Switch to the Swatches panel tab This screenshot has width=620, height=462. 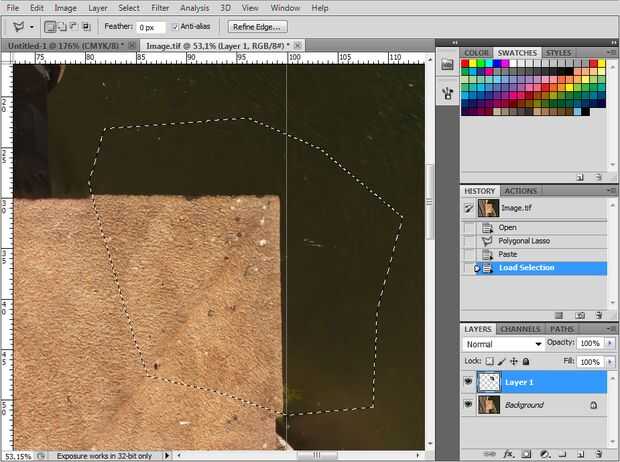[517, 53]
